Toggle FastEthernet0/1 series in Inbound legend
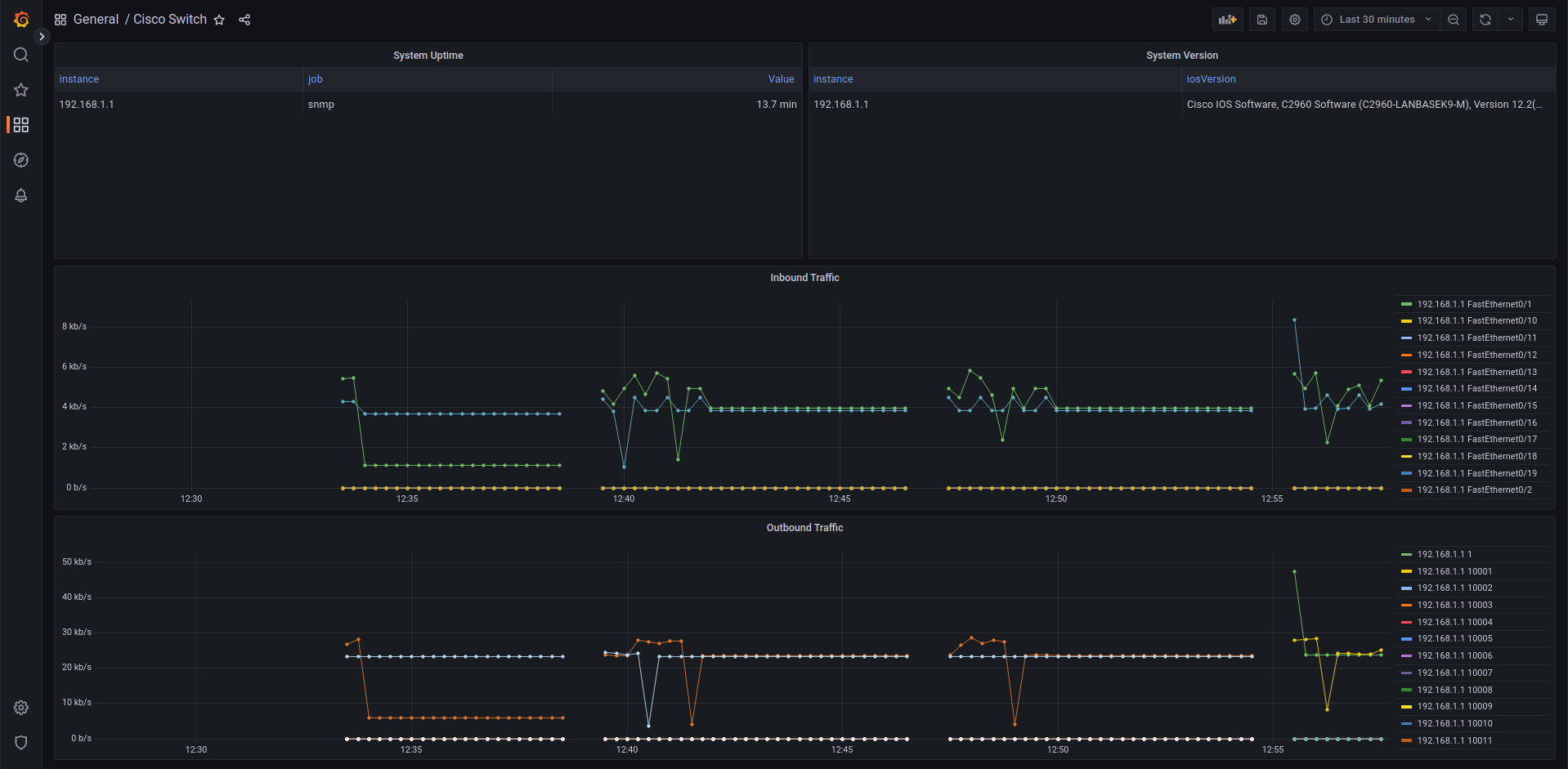Viewport: 1568px width, 769px height. pos(1474,304)
